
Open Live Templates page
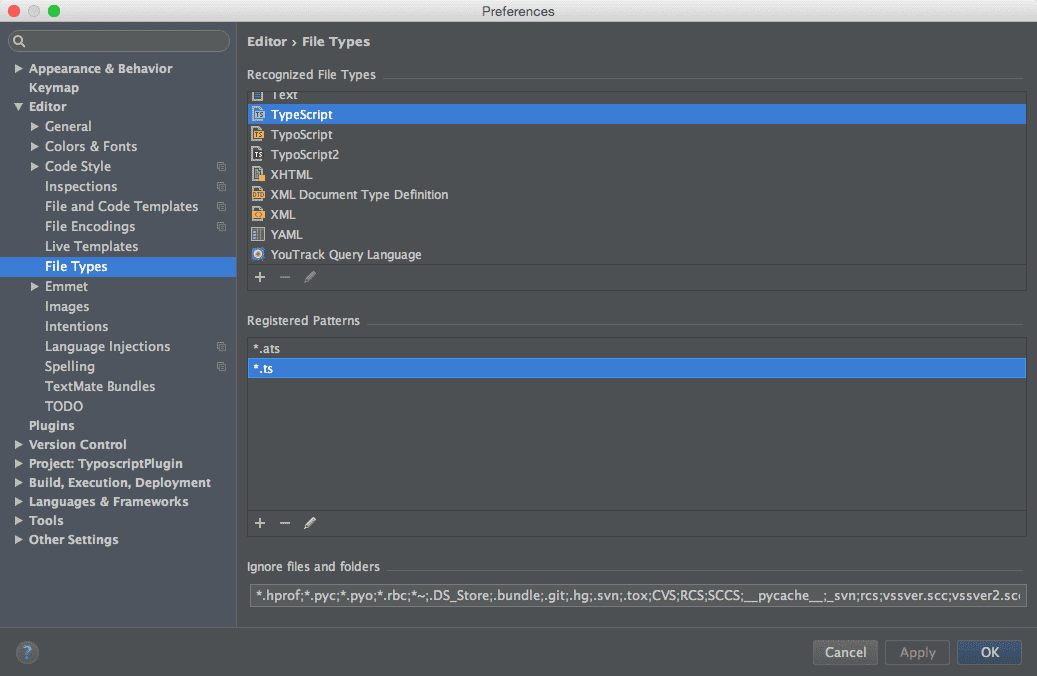click(91, 246)
